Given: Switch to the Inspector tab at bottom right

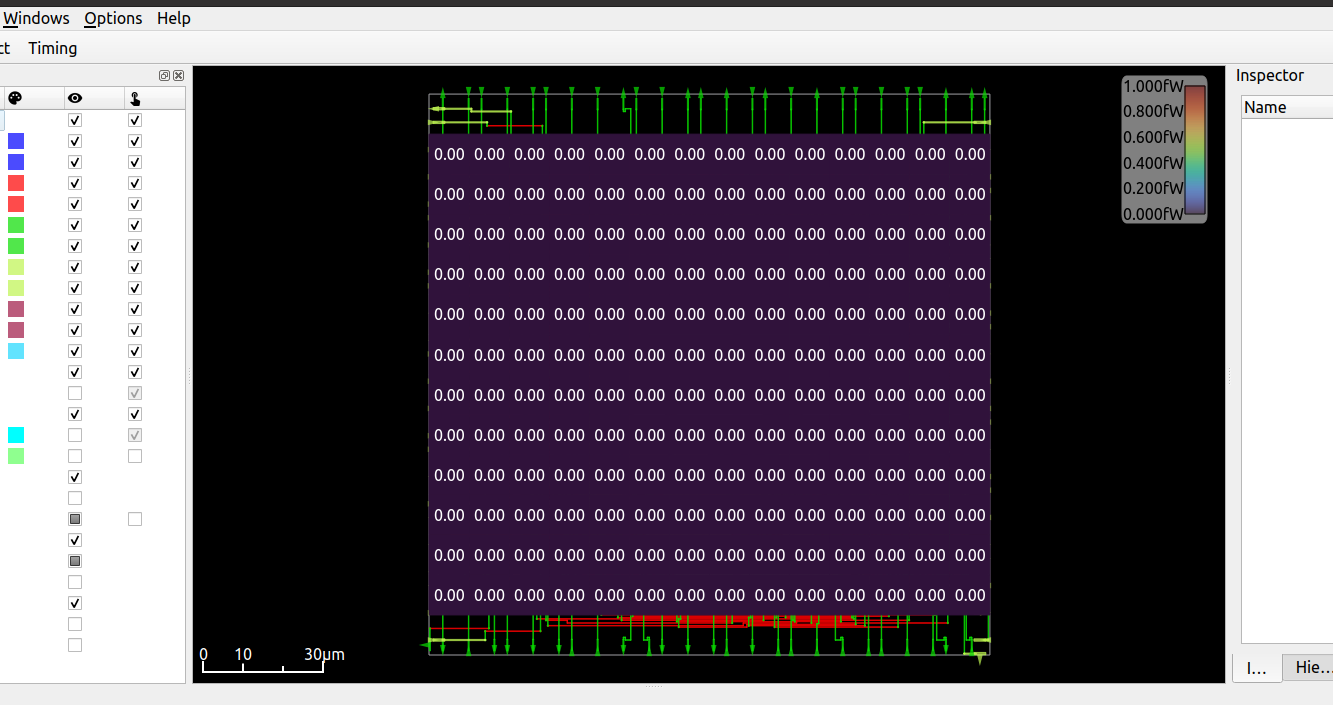Looking at the screenshot, I should [x=1256, y=667].
